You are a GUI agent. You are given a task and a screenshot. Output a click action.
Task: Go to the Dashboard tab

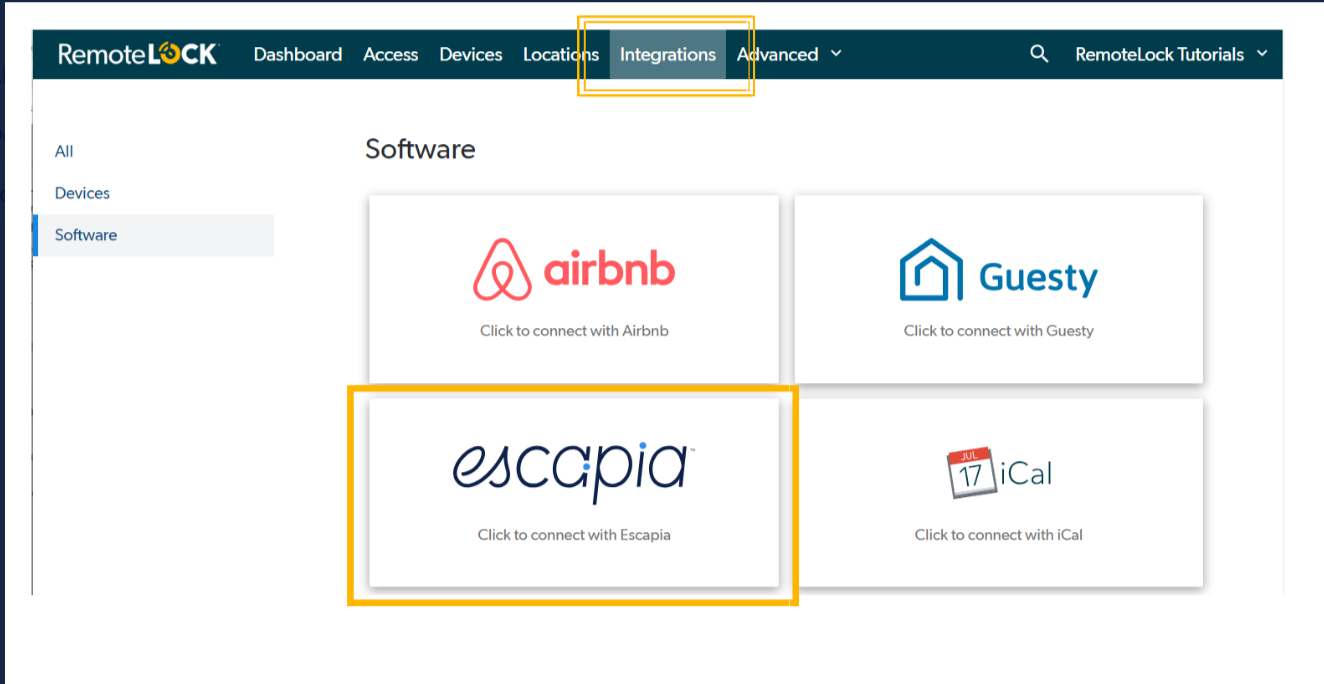pos(298,54)
